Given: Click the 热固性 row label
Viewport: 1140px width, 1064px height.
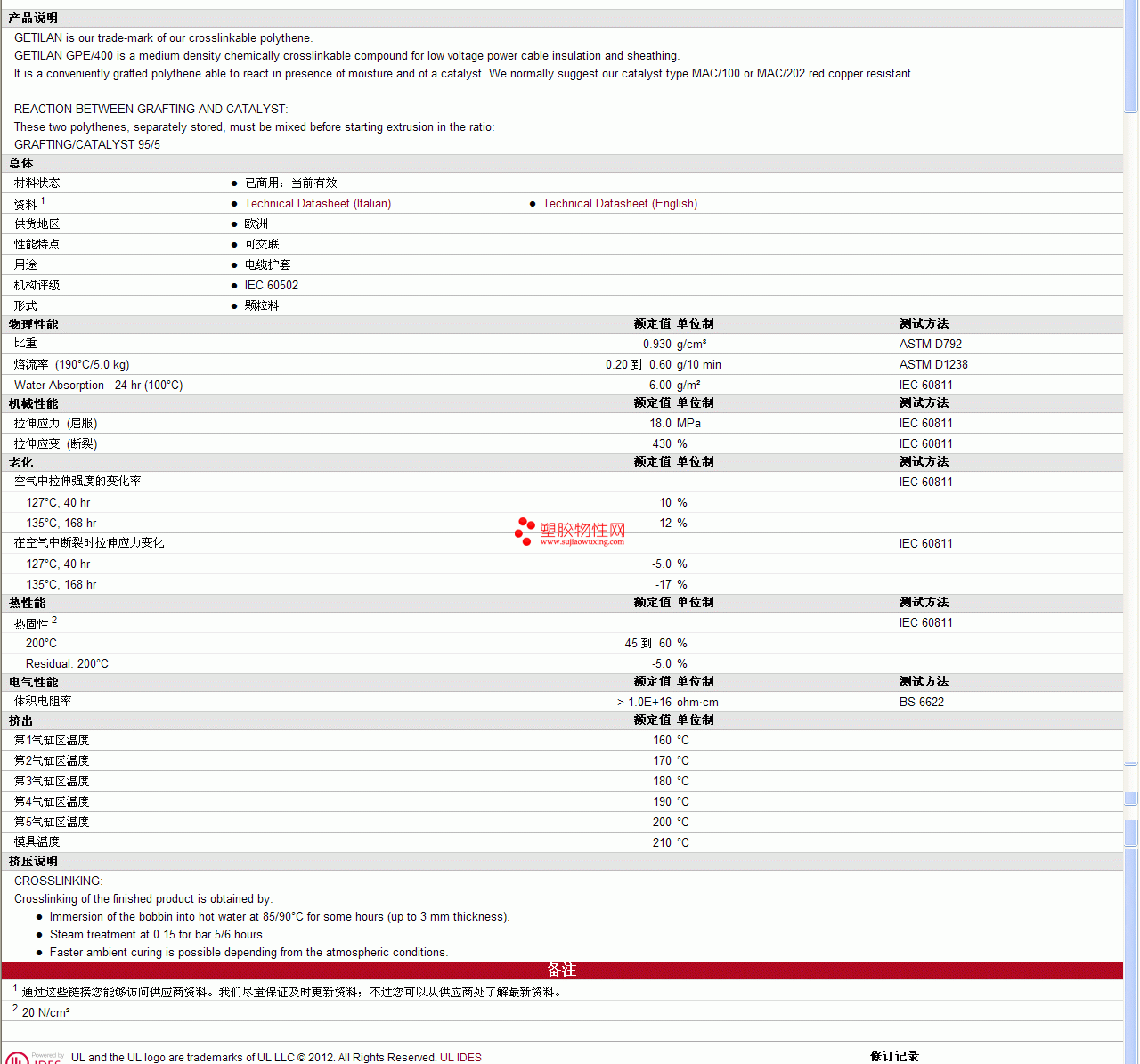Looking at the screenshot, I should pos(31,624).
